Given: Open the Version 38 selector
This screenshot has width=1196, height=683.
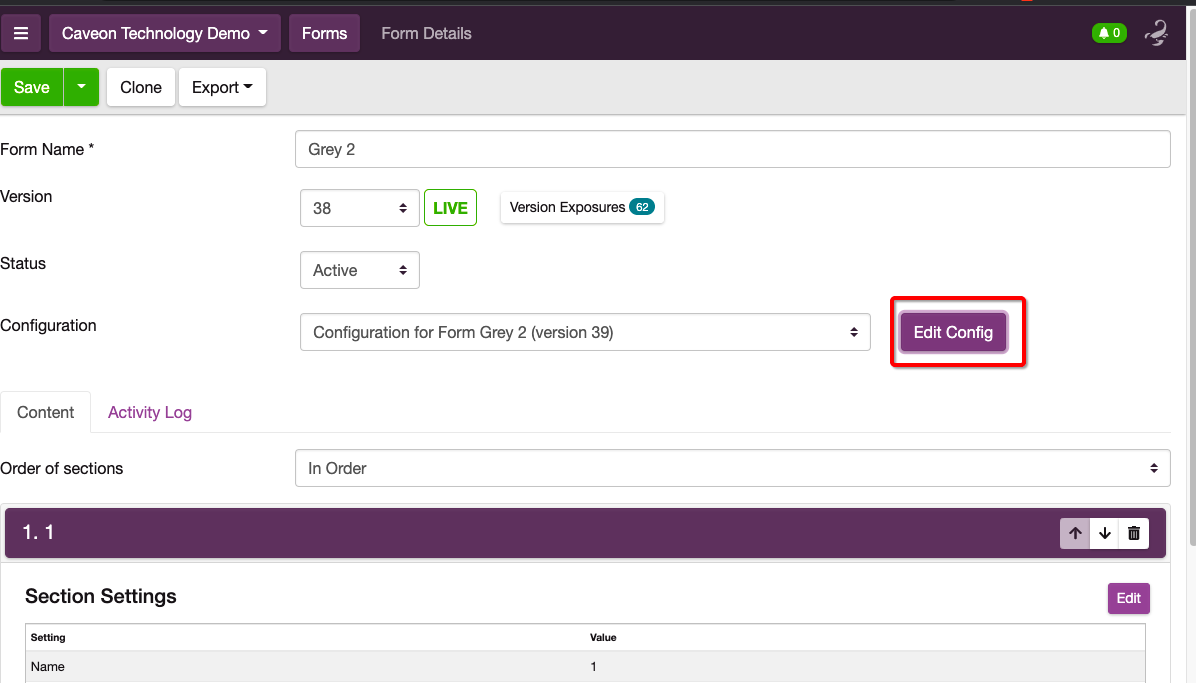Looking at the screenshot, I should (360, 208).
